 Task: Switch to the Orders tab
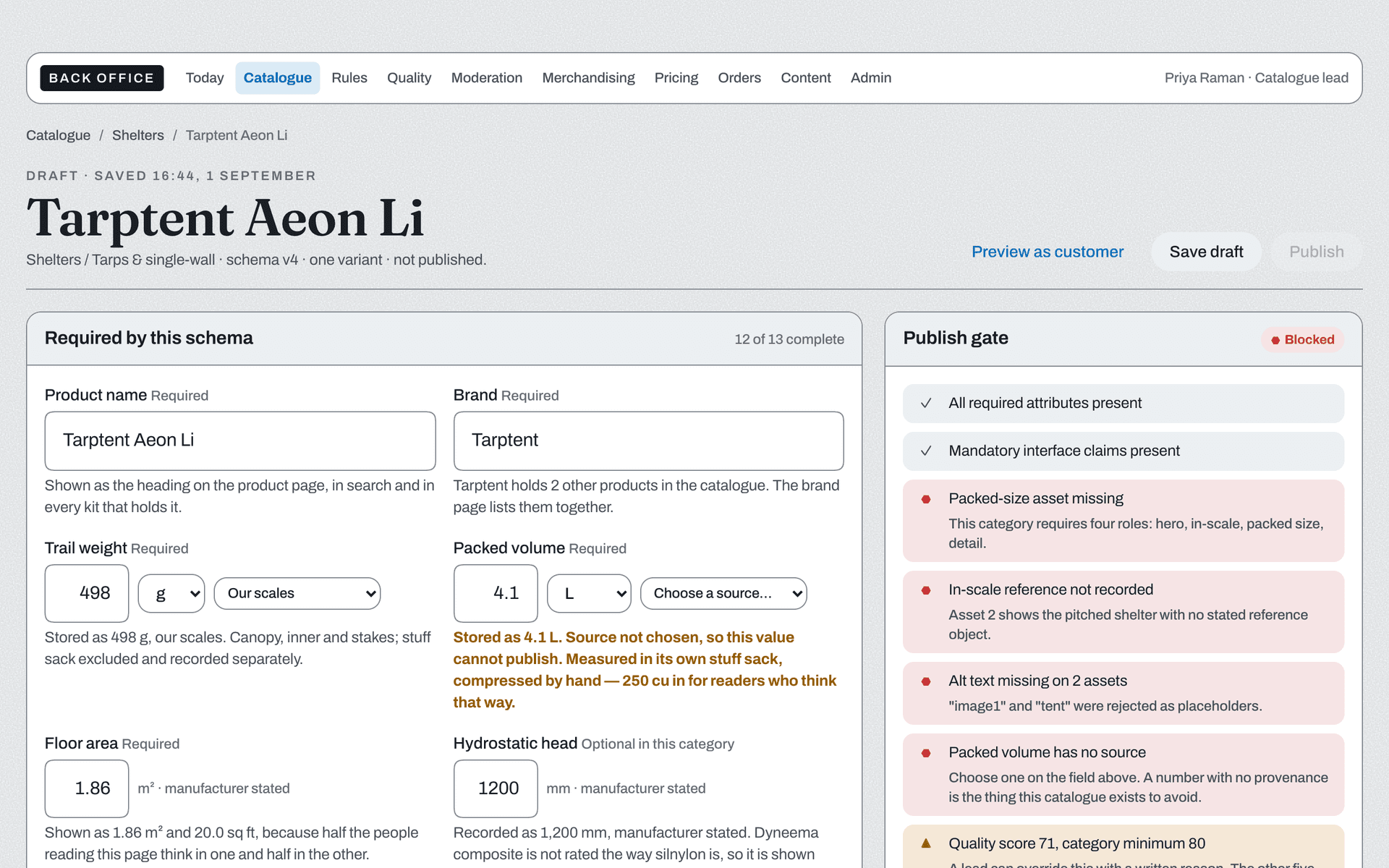click(x=739, y=78)
